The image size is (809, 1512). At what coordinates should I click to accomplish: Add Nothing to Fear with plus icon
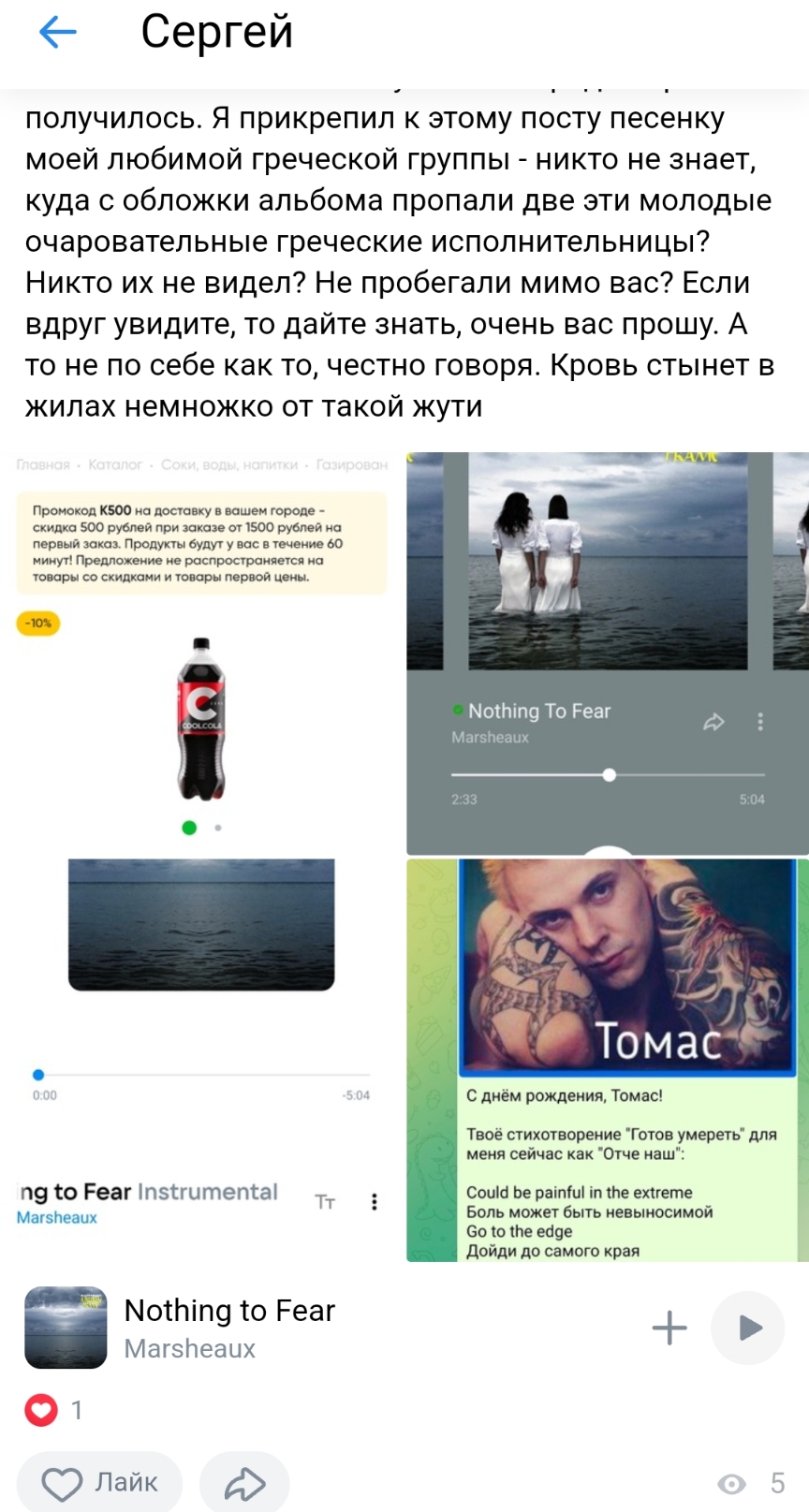point(669,1328)
